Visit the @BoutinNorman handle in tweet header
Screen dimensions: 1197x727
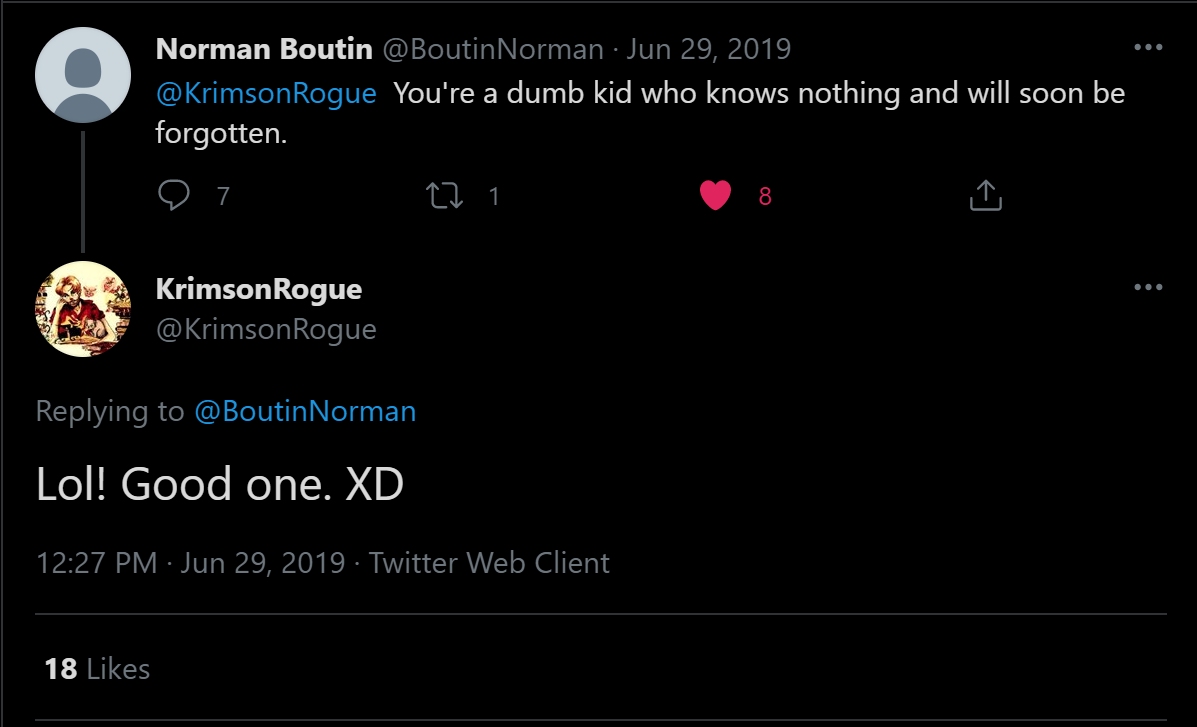click(x=493, y=49)
